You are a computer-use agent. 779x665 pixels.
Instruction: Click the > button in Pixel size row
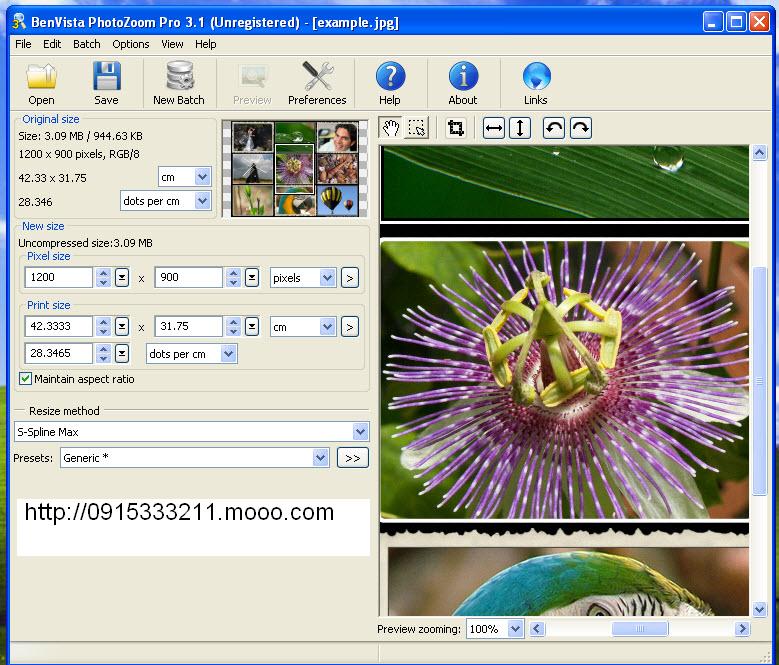click(x=350, y=278)
